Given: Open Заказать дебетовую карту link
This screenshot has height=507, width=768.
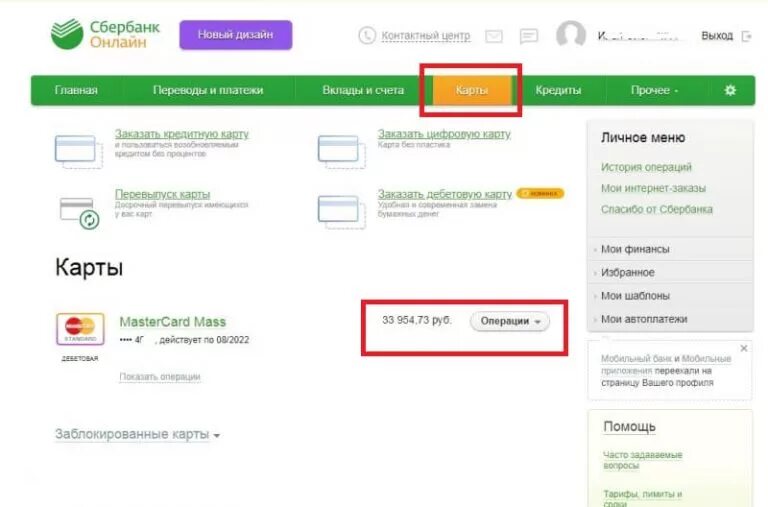Looking at the screenshot, I should point(445,194).
